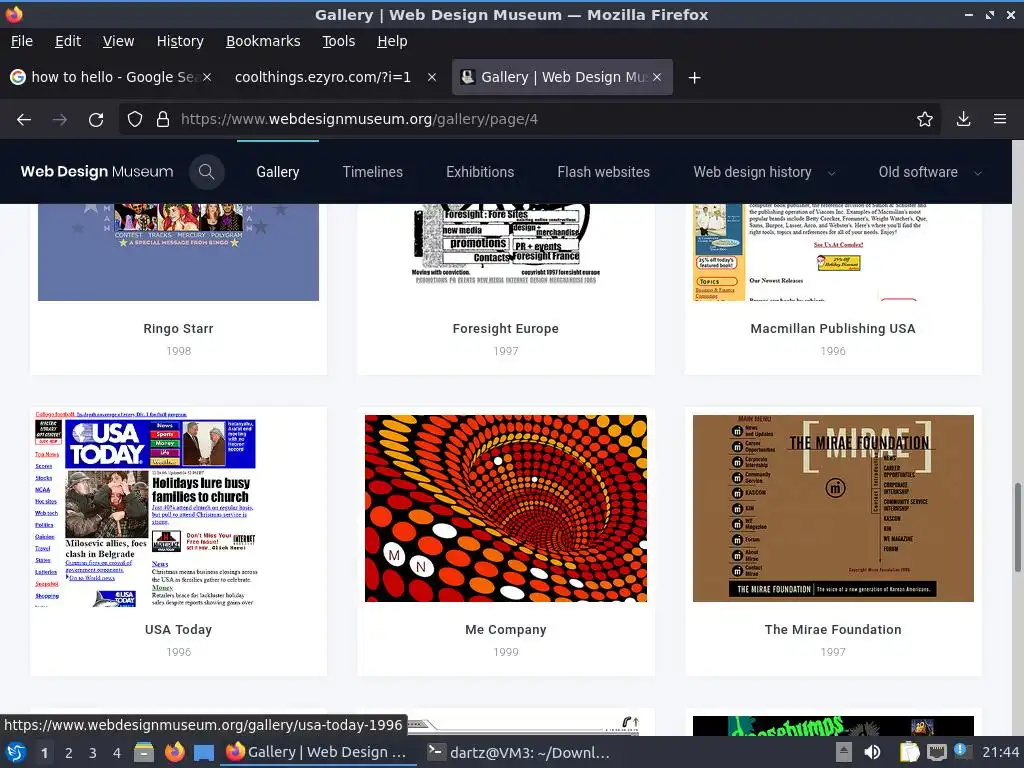
Task: Open the Web design history nav item
Action: (752, 172)
